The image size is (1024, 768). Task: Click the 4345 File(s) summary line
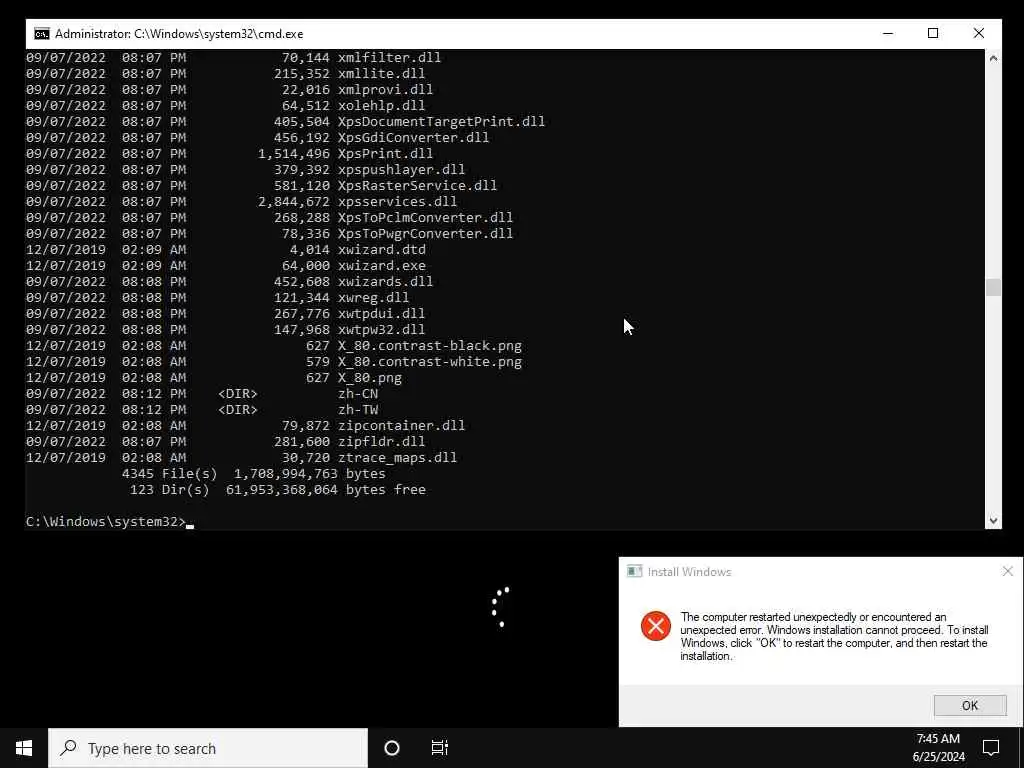pos(253,473)
